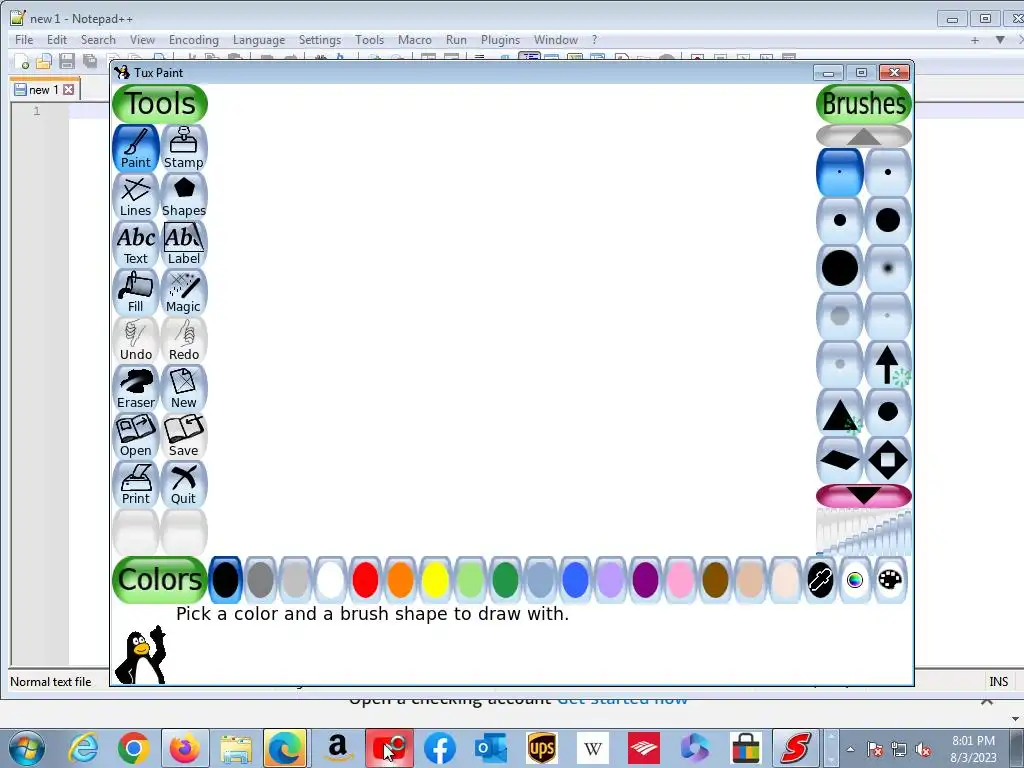Viewport: 1024px width, 768px height.
Task: Open Notepad++ File menu
Action: [x=24, y=40]
